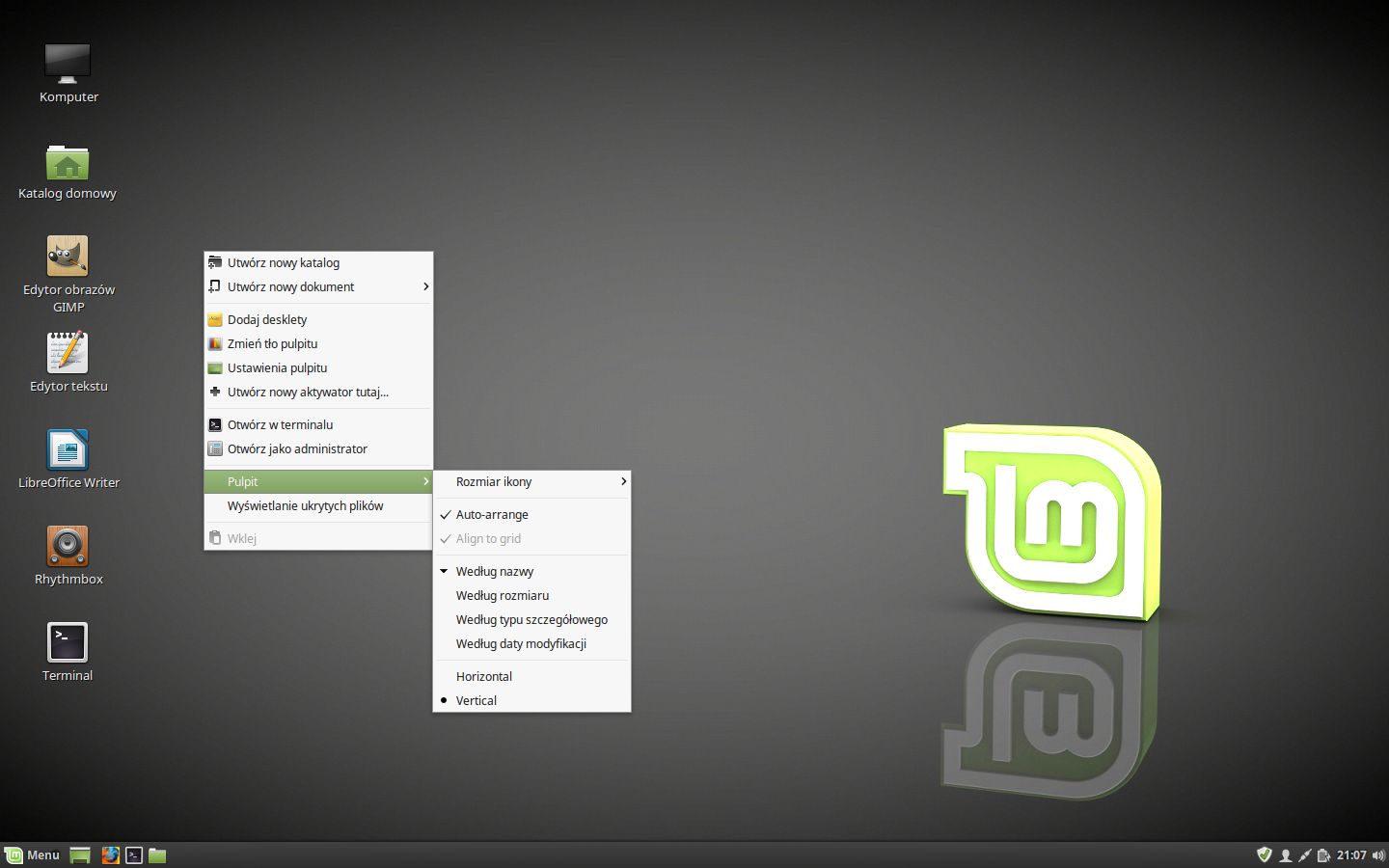Image resolution: width=1389 pixels, height=868 pixels.
Task: Open Ustawienia pulpitu
Action: click(x=318, y=367)
